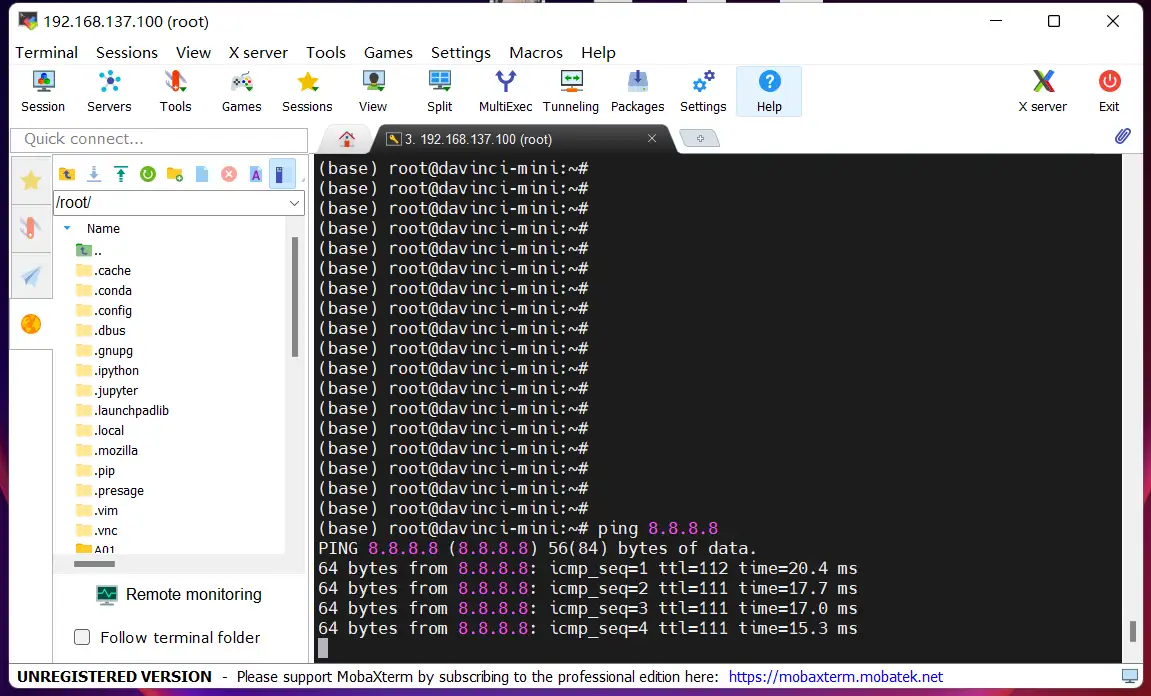Click the file list horizontal scrollbar
Viewport: 1151px width, 696px height.
click(x=94, y=564)
